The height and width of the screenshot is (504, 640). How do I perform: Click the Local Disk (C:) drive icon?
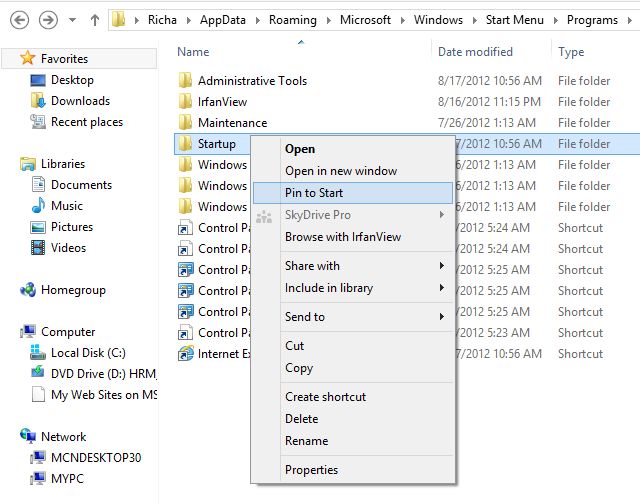click(38, 352)
